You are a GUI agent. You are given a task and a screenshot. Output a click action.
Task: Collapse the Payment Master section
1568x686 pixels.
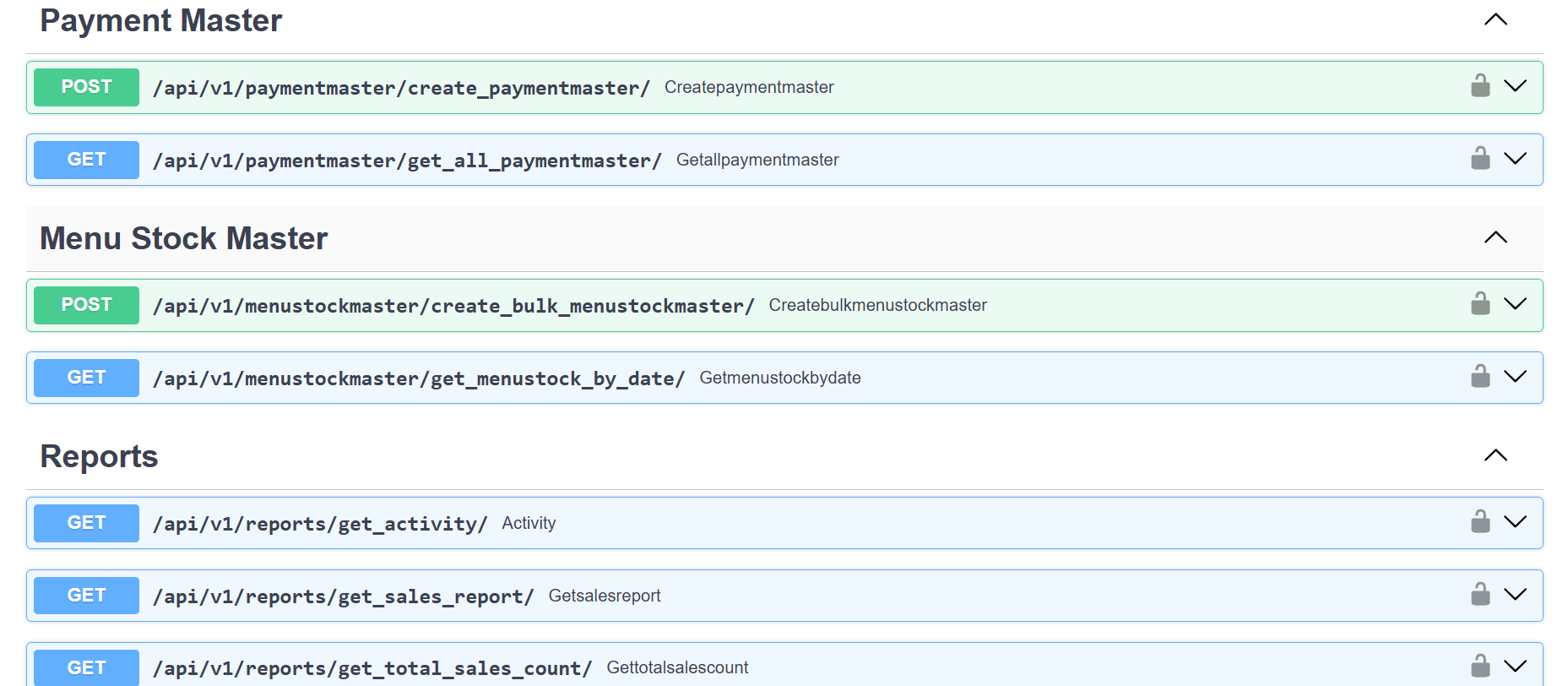[1495, 19]
